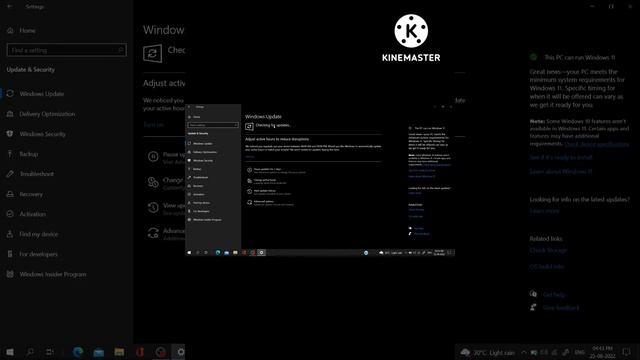Image resolution: width=640 pixels, height=360 pixels.
Task: Open the Backup section via its arrow icon
Action: (10, 154)
